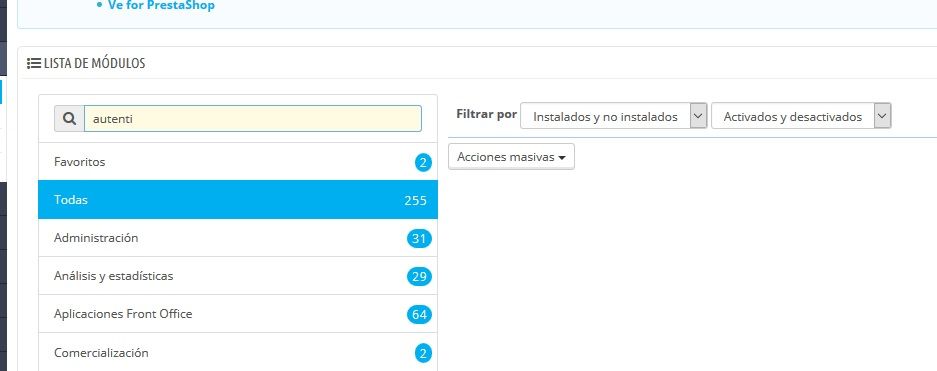Select the Todas category
Screen dimensions: 937x371
point(238,200)
